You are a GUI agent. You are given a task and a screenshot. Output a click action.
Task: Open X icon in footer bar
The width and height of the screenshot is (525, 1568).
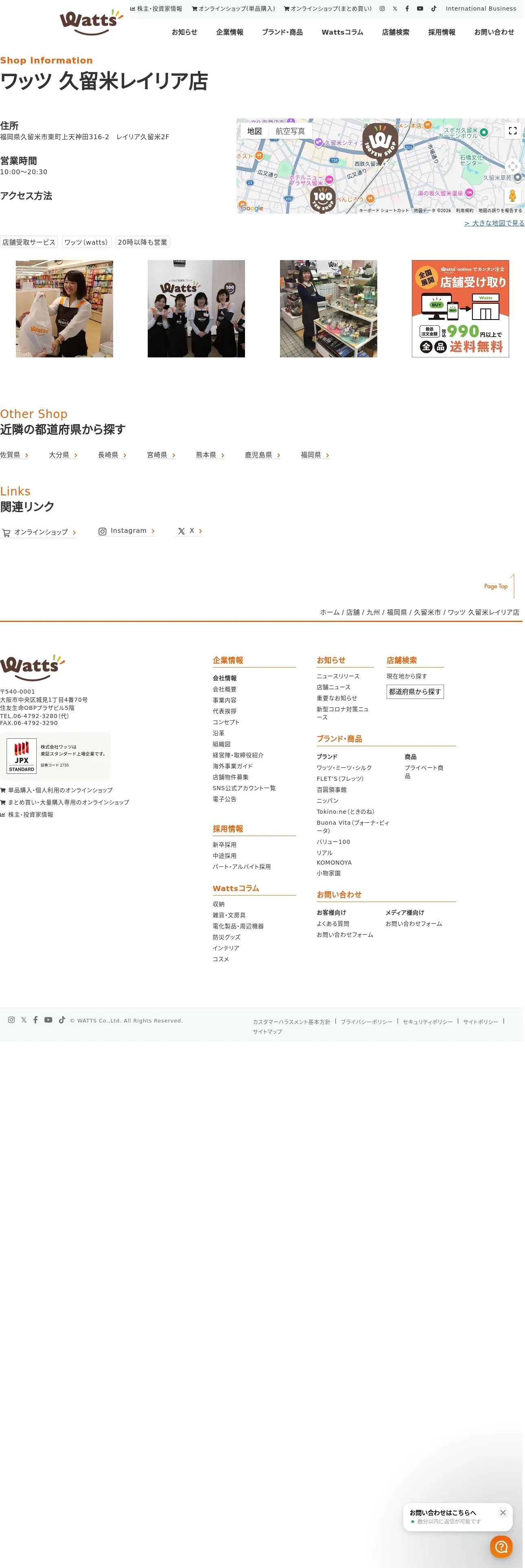point(24,1020)
